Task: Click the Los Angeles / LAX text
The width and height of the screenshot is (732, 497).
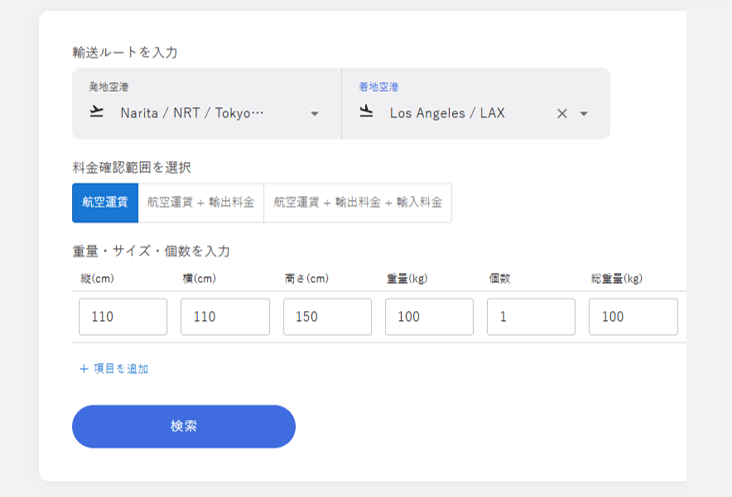Action: point(447,113)
